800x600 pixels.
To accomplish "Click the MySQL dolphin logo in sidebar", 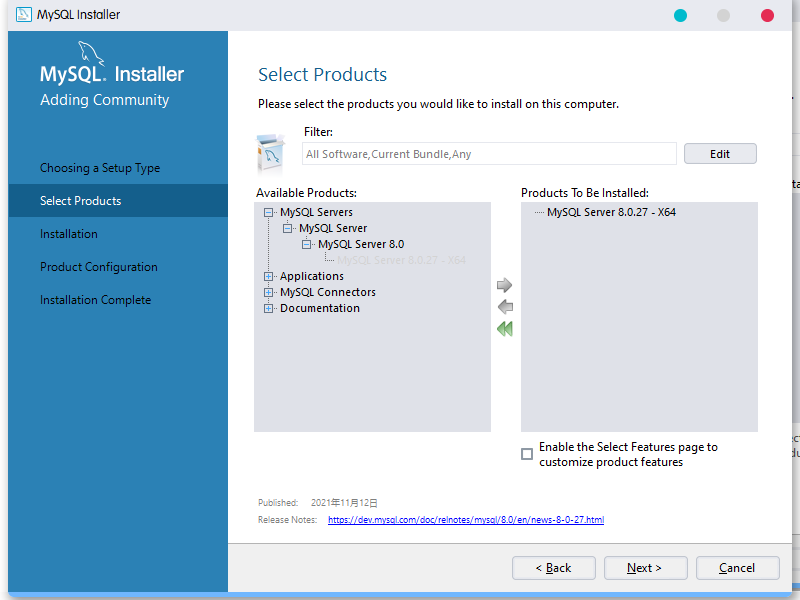I will [91, 53].
